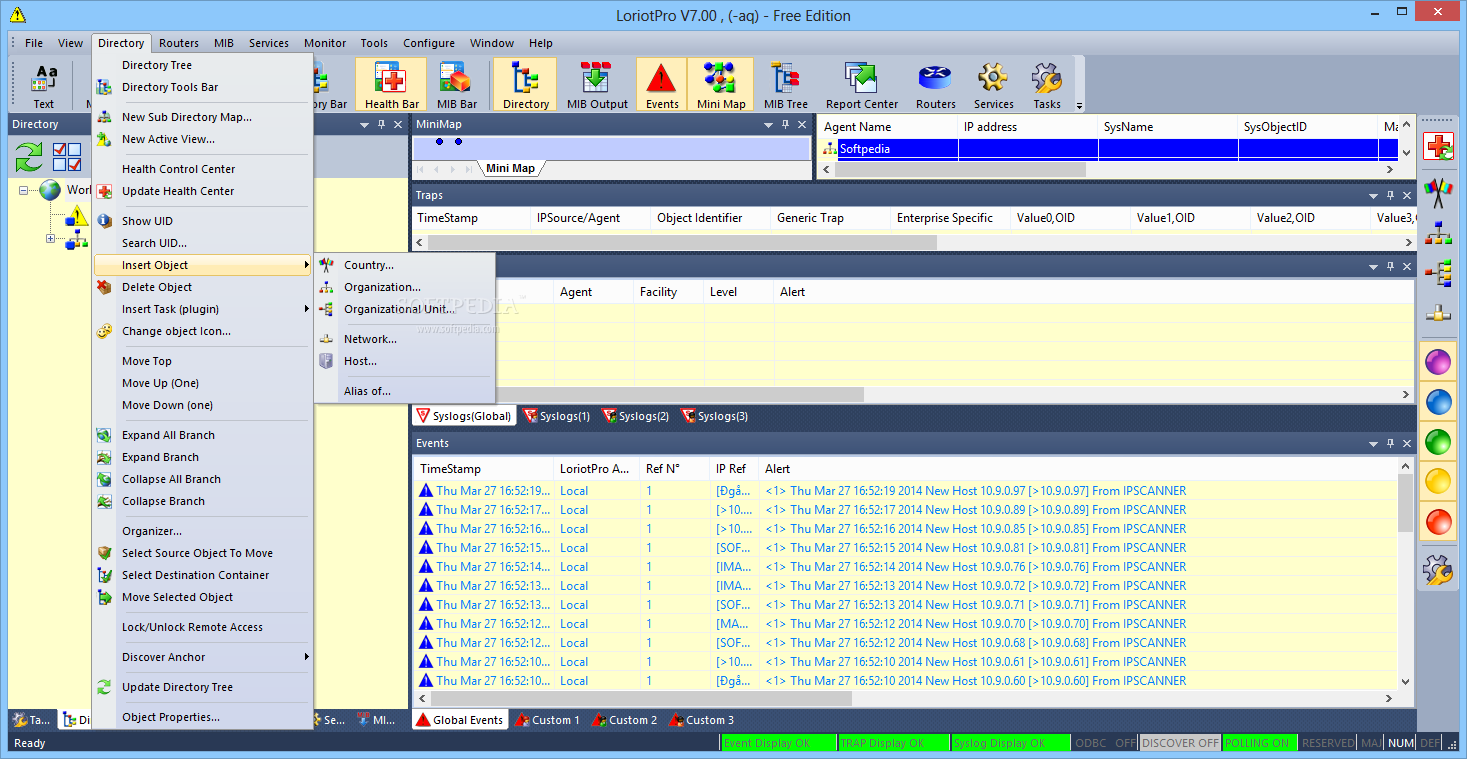Click the red cross health icon on the right sidebar
The width and height of the screenshot is (1467, 759).
click(1439, 147)
